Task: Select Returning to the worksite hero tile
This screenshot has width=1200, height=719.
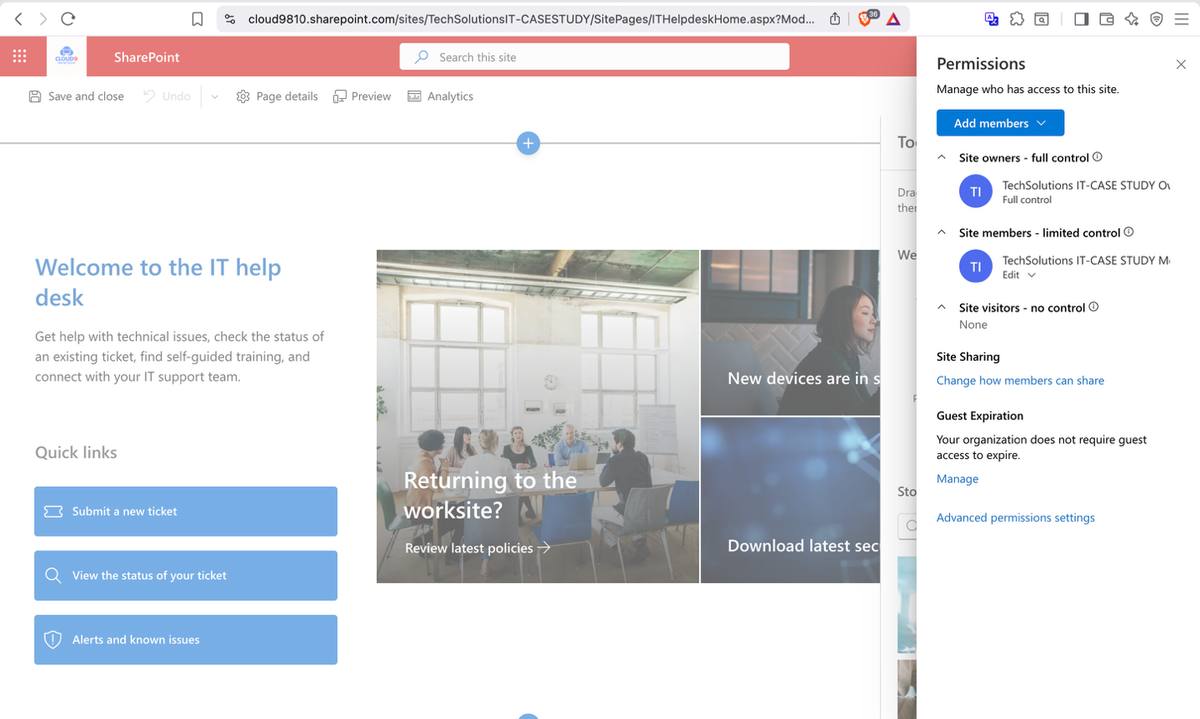Action: 538,416
